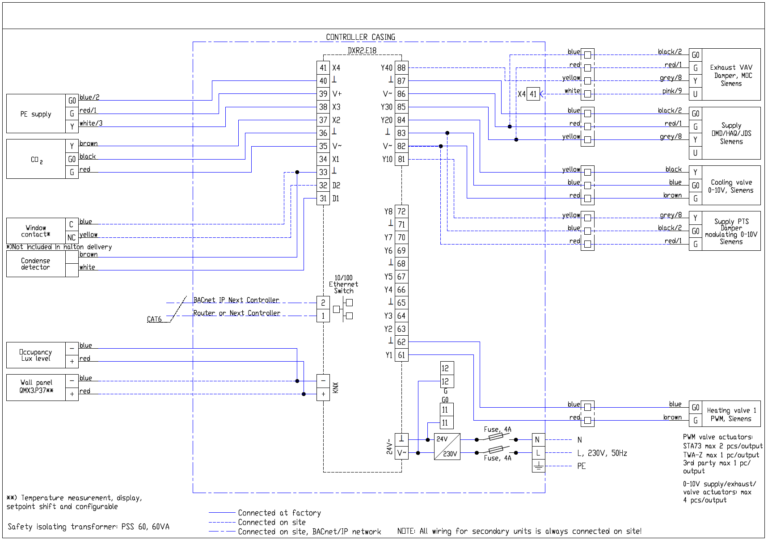This screenshot has height=540, width=768.
Task: Click the Supply PTS Damper label
Action: click(x=734, y=228)
